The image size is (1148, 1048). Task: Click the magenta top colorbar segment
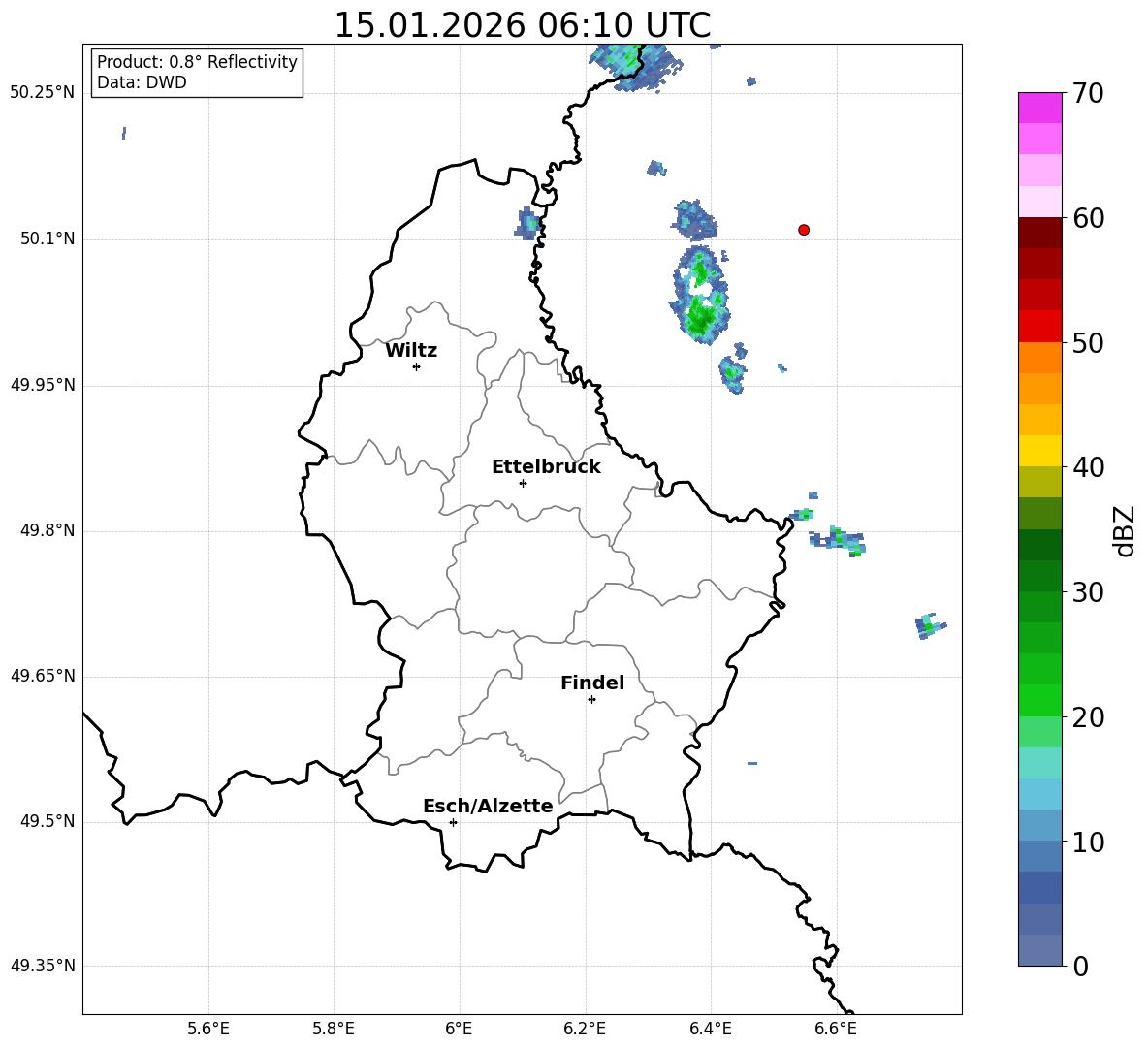pos(1039,108)
